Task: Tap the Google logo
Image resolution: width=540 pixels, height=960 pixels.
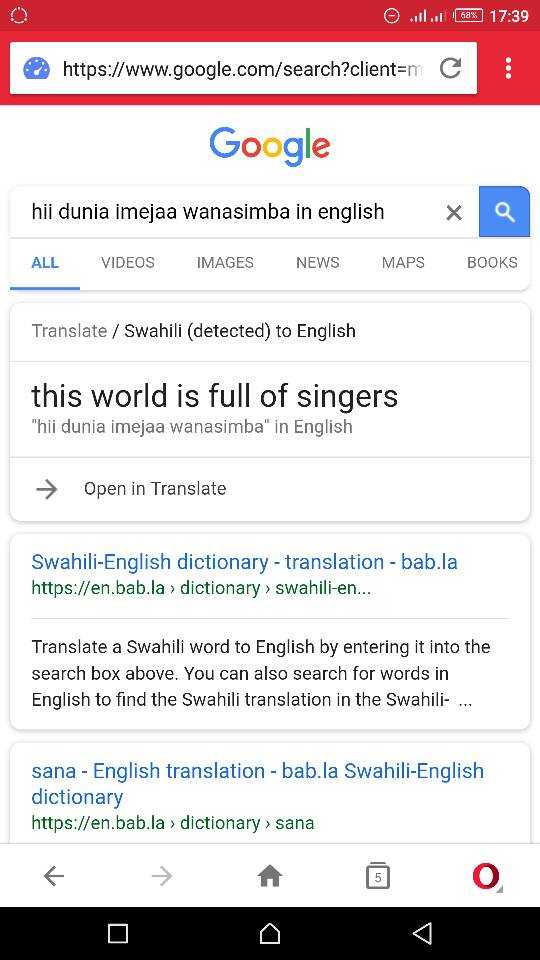Action: click(270, 146)
